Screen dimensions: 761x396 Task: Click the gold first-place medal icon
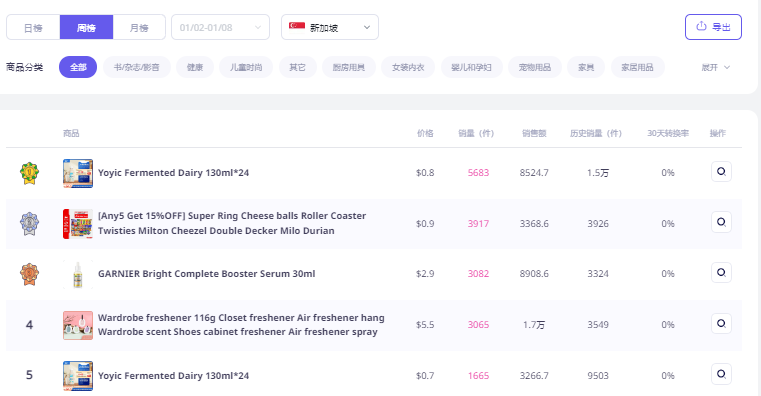pos(29,173)
